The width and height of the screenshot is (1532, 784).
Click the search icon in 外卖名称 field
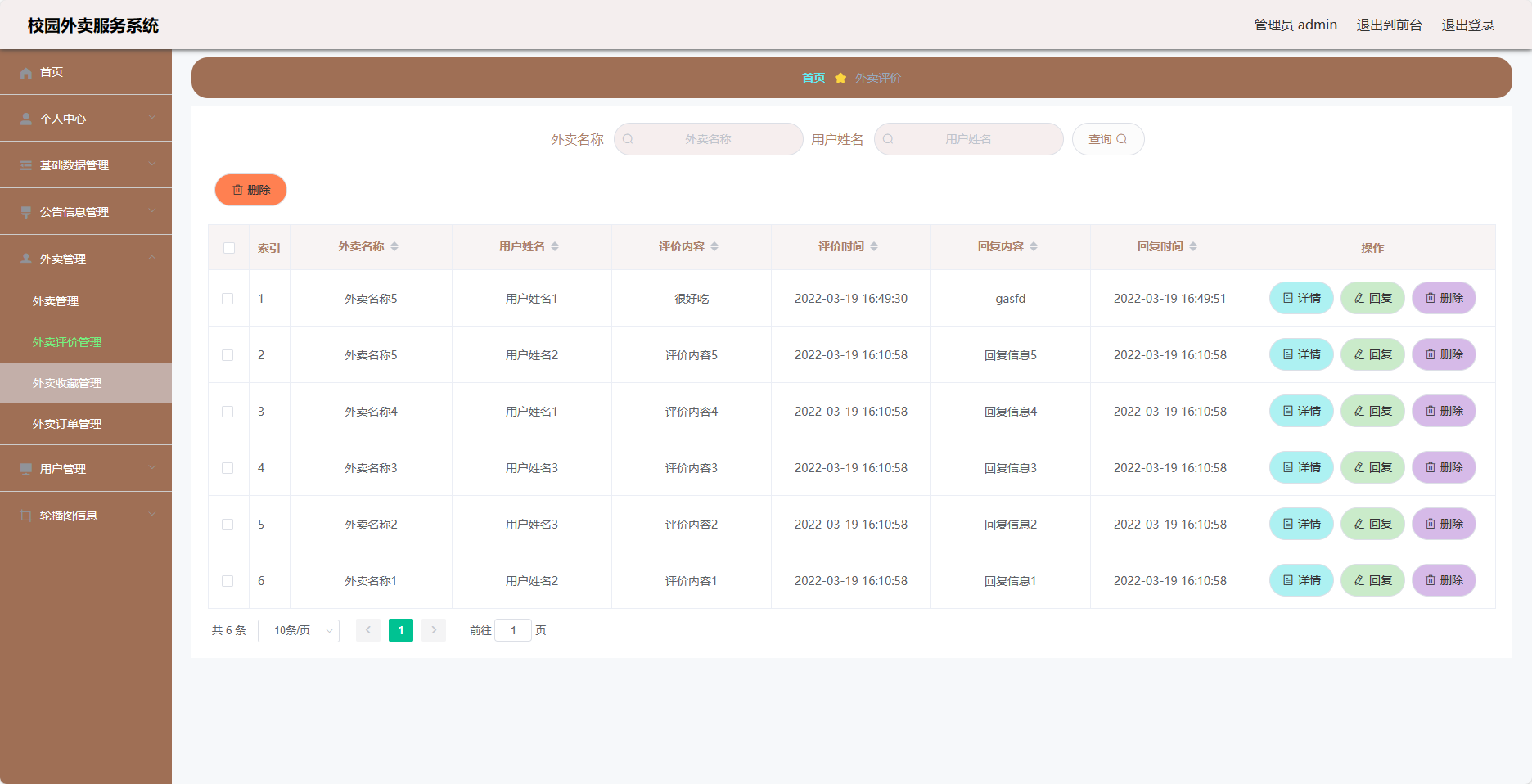[629, 139]
